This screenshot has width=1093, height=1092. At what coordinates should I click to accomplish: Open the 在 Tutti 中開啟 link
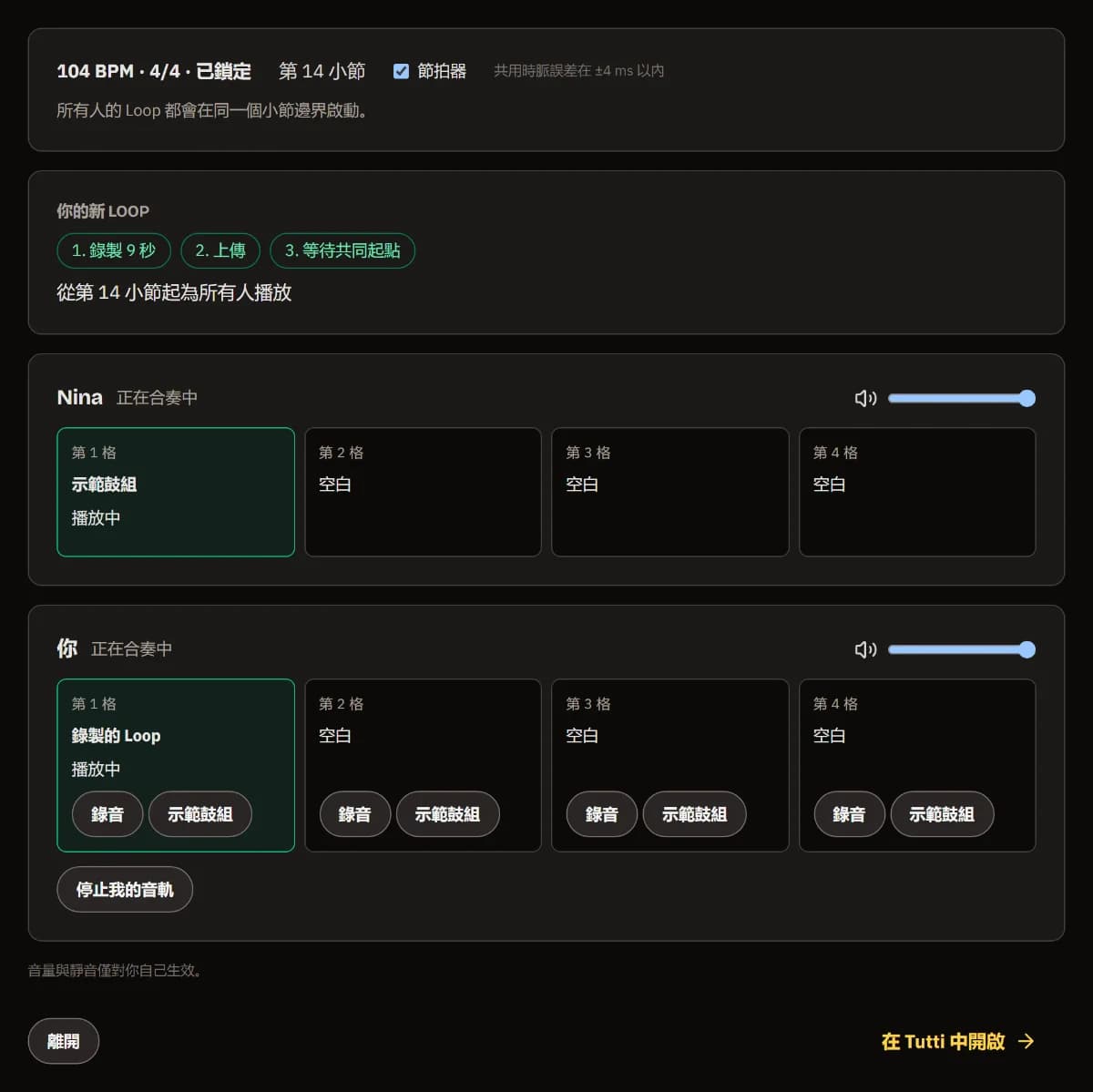point(958,1041)
